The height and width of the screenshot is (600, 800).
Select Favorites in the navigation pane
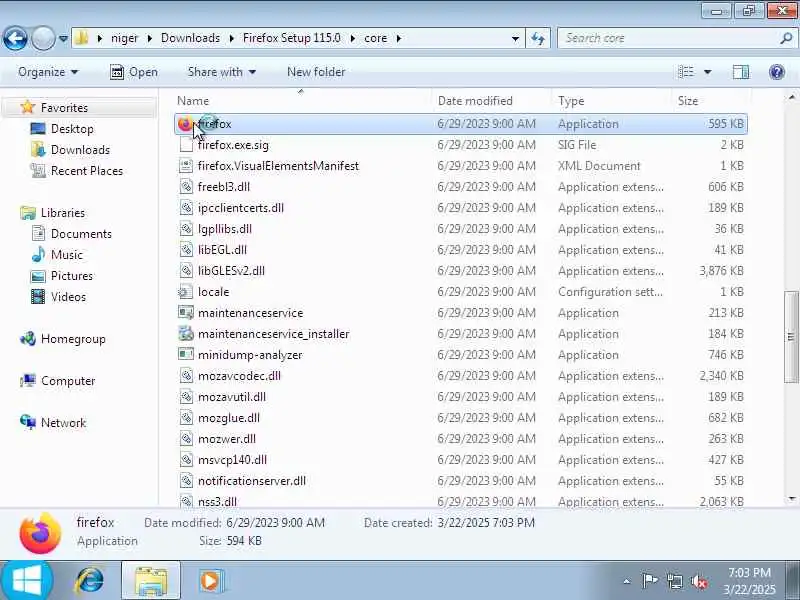coord(64,108)
